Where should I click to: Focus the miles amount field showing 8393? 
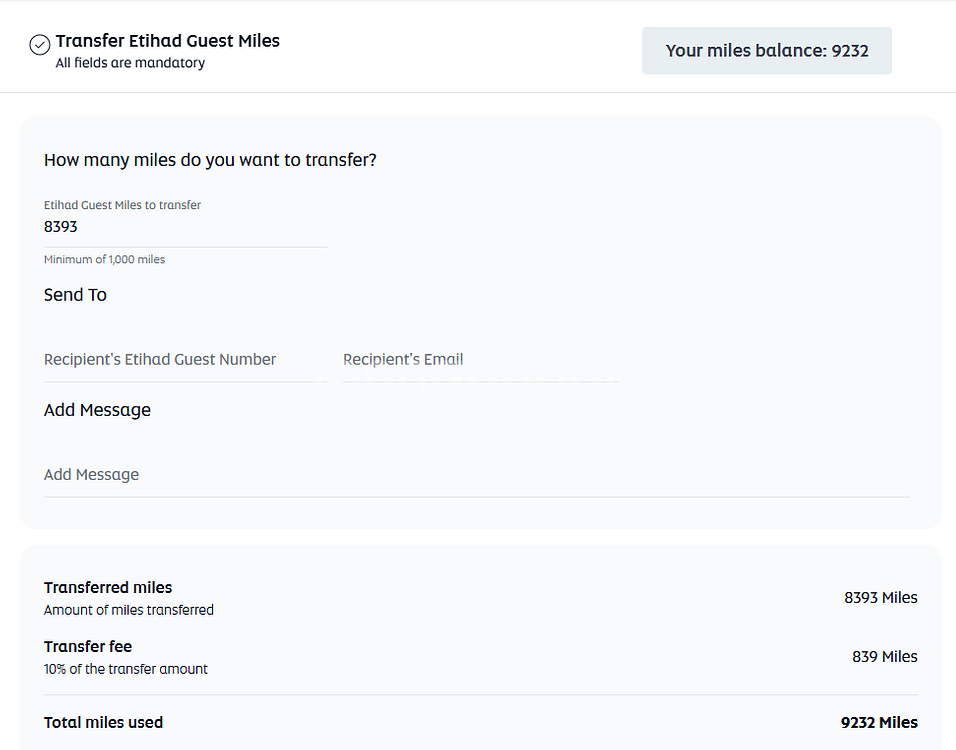point(185,227)
